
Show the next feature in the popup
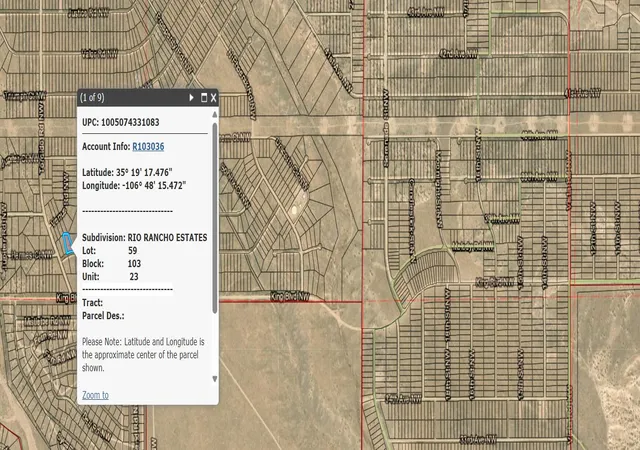(191, 98)
